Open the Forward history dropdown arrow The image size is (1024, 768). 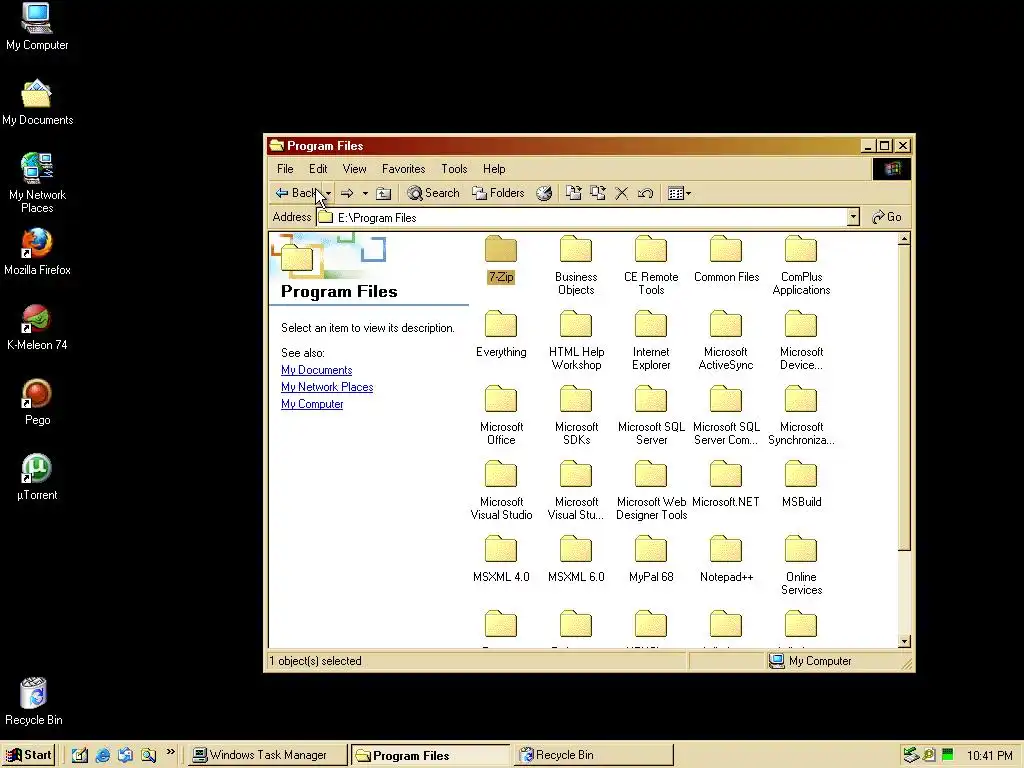pyautogui.click(x=365, y=193)
